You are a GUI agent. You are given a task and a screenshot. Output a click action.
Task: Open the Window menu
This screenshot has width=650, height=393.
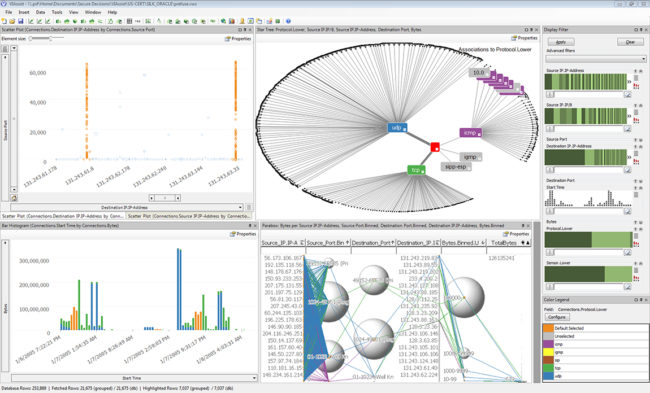point(93,12)
